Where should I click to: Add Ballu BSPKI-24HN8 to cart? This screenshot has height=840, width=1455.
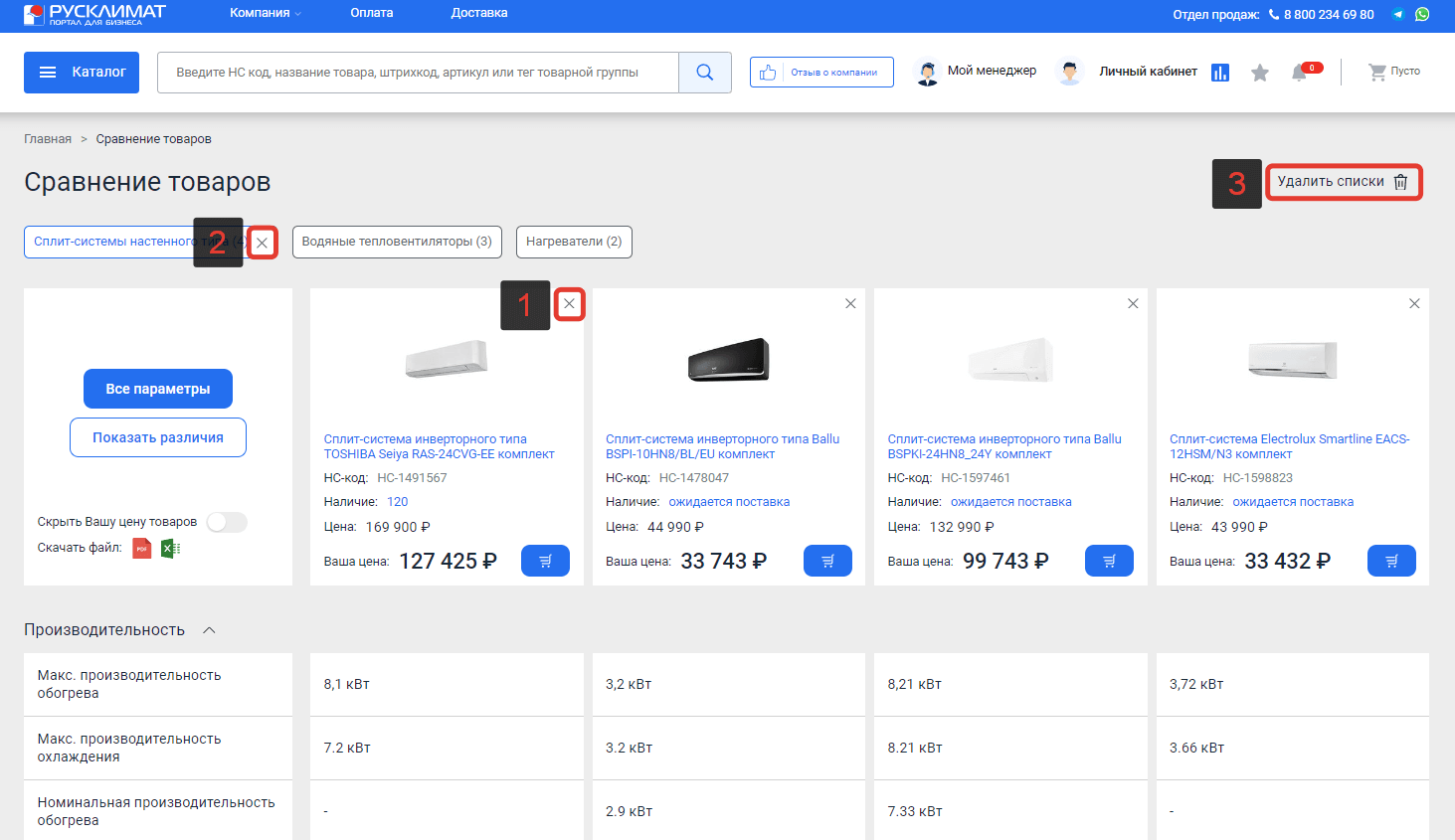(x=1109, y=561)
